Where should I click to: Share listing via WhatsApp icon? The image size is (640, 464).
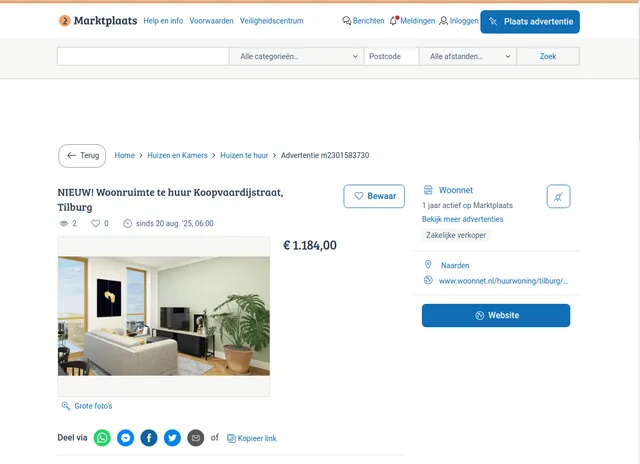[x=102, y=438]
